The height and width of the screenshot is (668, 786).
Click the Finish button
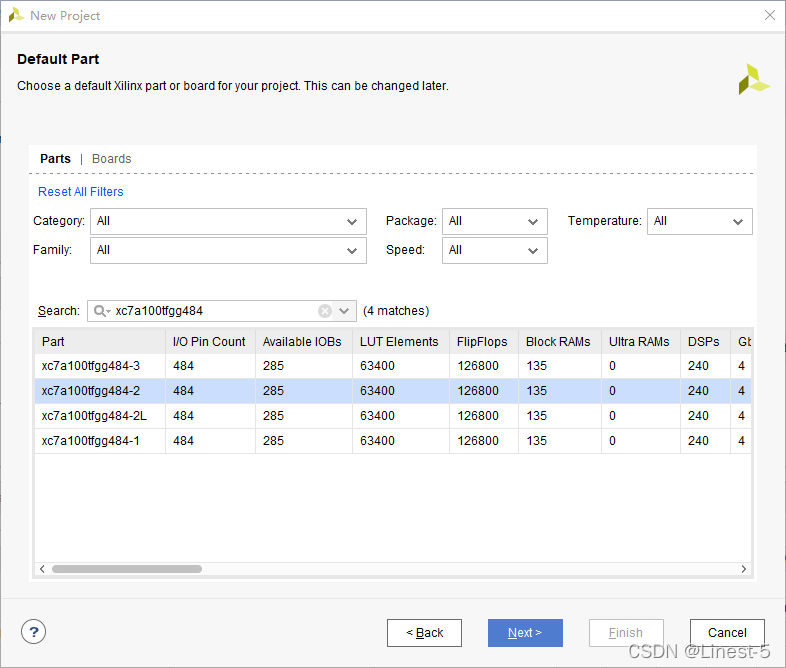tap(626, 633)
